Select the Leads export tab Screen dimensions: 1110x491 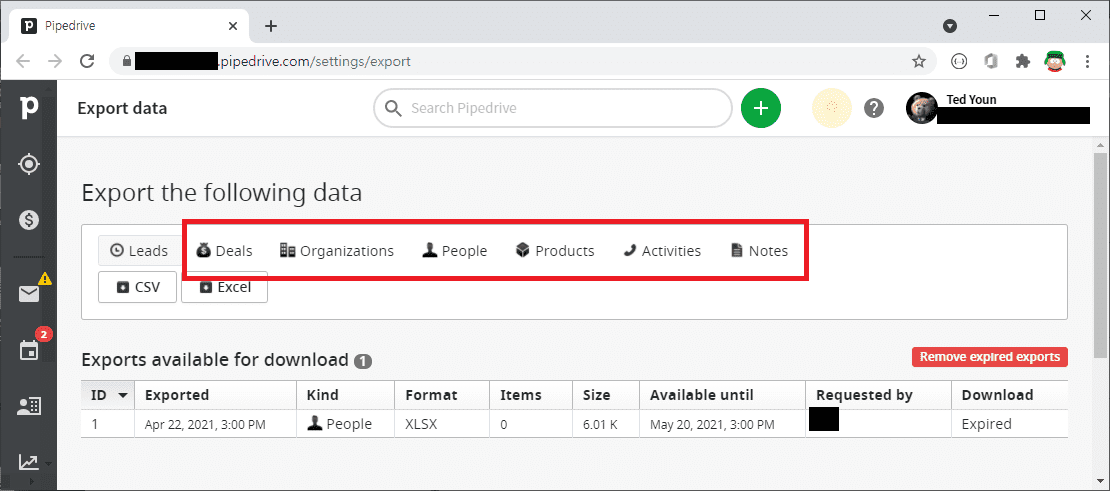(140, 250)
